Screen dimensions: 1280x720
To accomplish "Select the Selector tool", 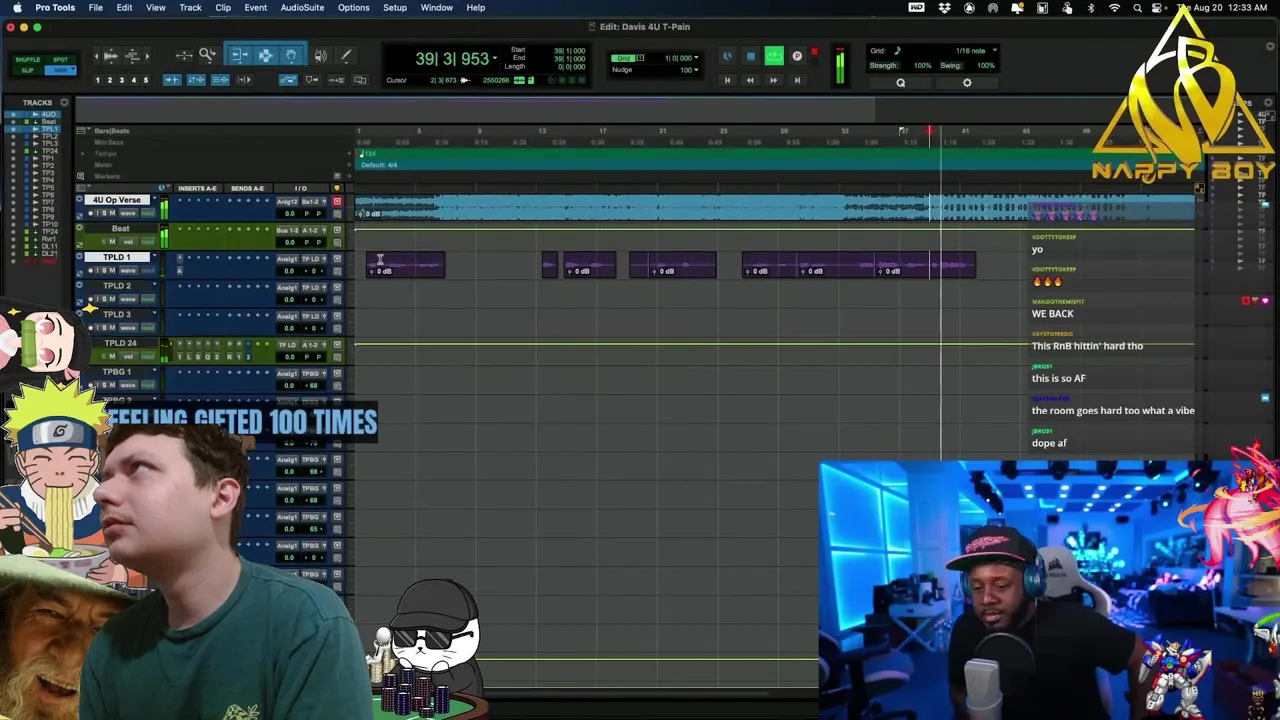I will (x=265, y=56).
